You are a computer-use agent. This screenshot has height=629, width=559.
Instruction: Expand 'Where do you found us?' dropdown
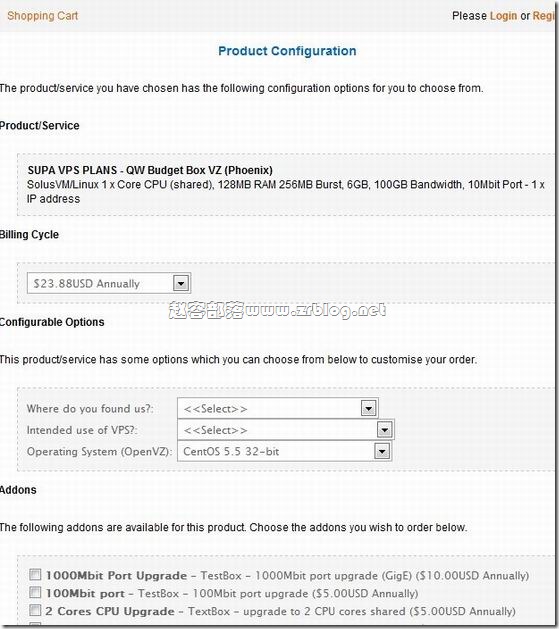coord(368,408)
